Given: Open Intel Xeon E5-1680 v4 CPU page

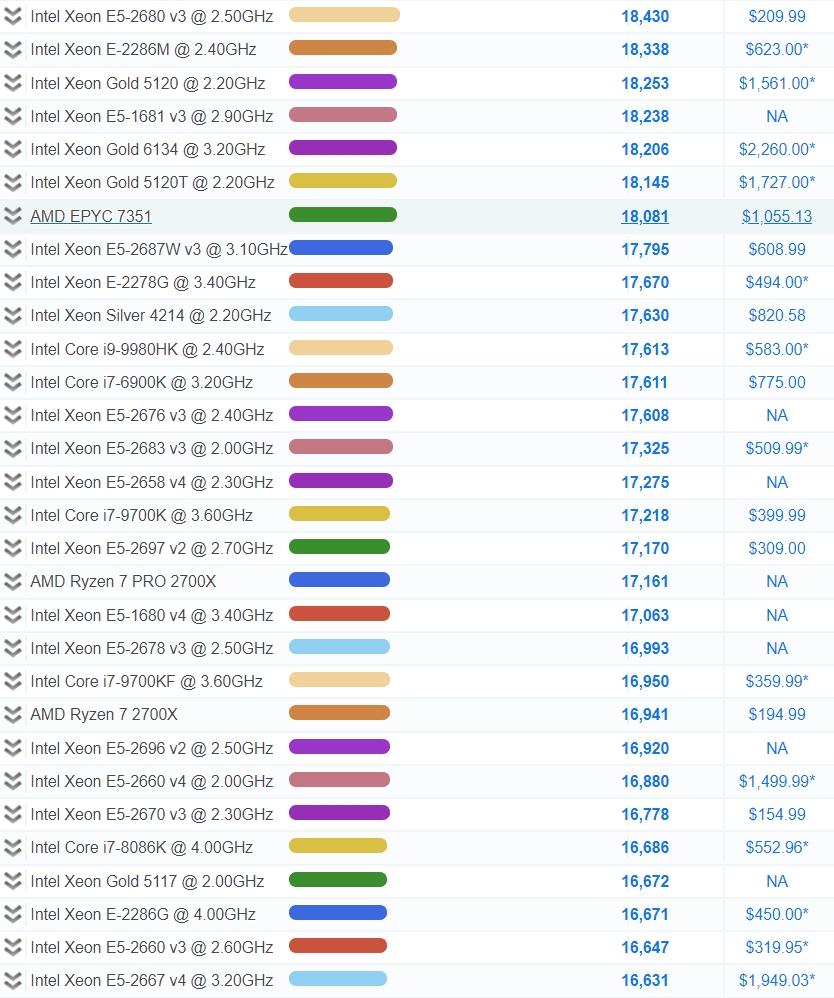Looking at the screenshot, I should point(152,615).
